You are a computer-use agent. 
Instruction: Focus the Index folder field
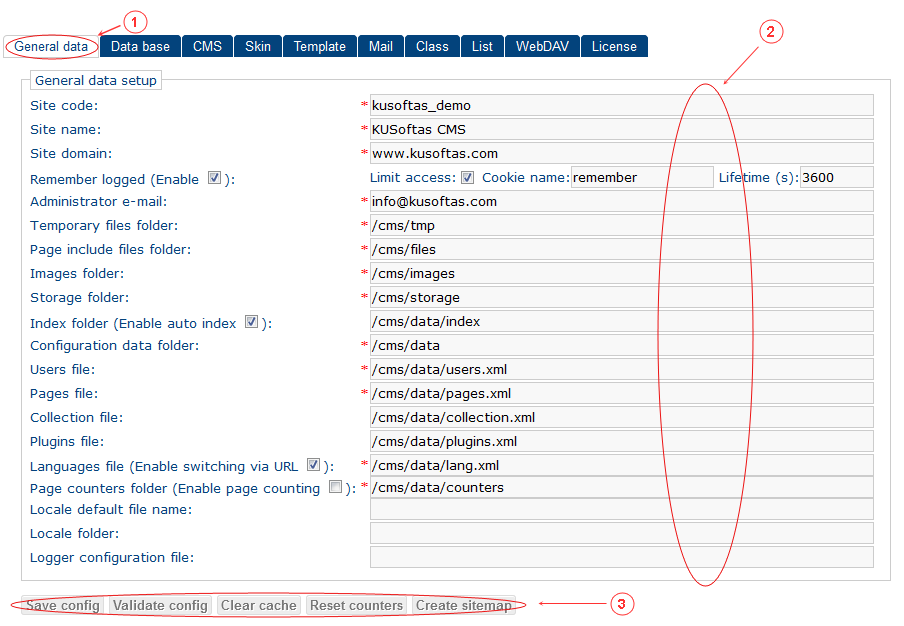pyautogui.click(x=622, y=322)
